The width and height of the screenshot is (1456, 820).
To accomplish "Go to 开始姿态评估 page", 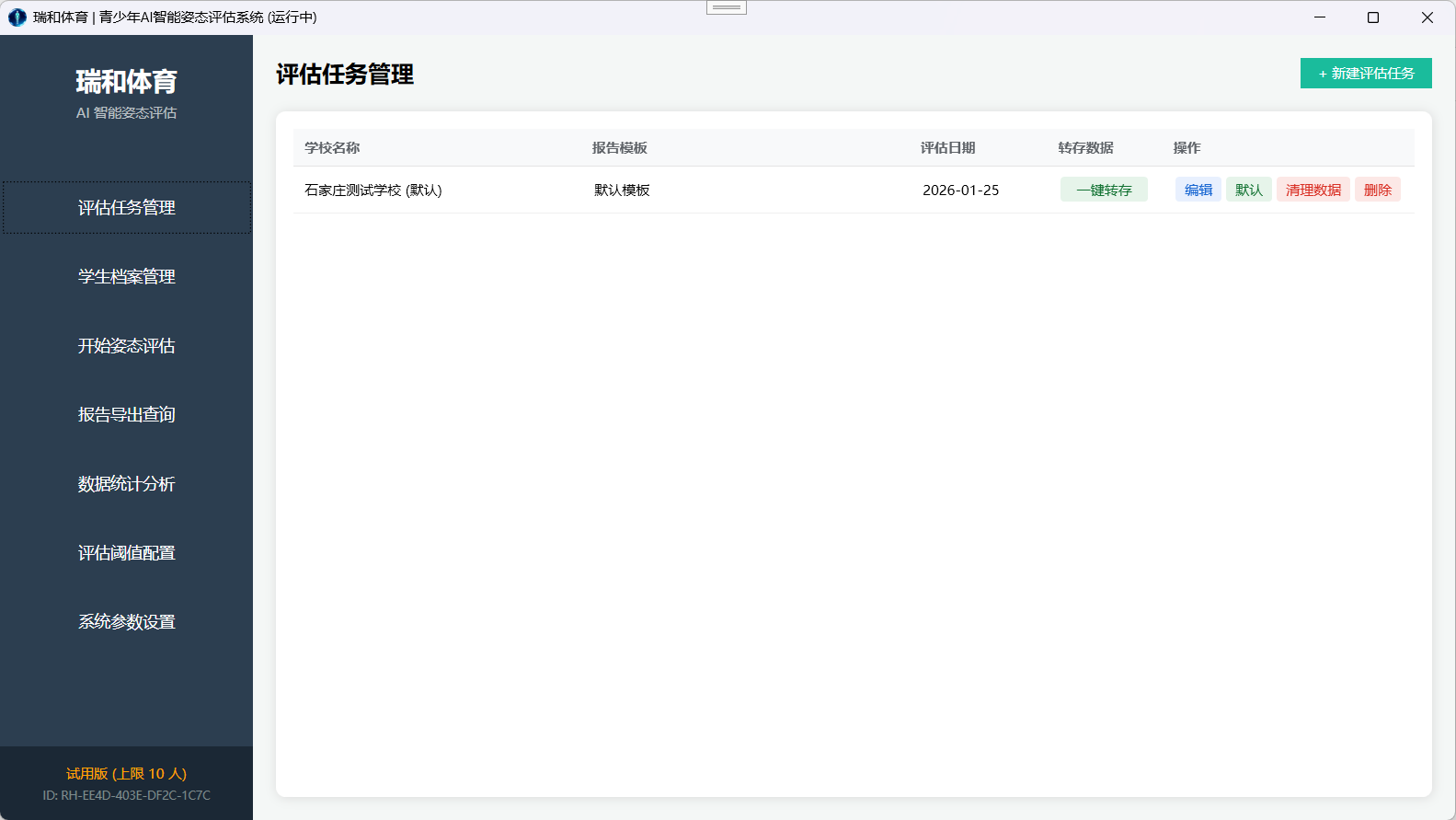I will pyautogui.click(x=127, y=346).
